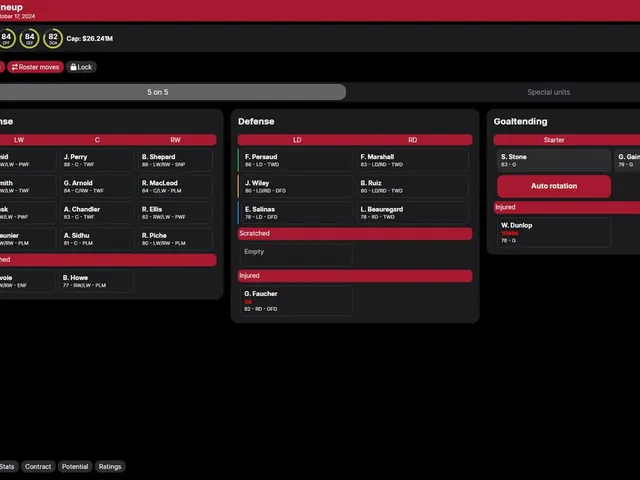Click the R. Piche player card
Viewport: 640px width, 480px height.
[176, 239]
